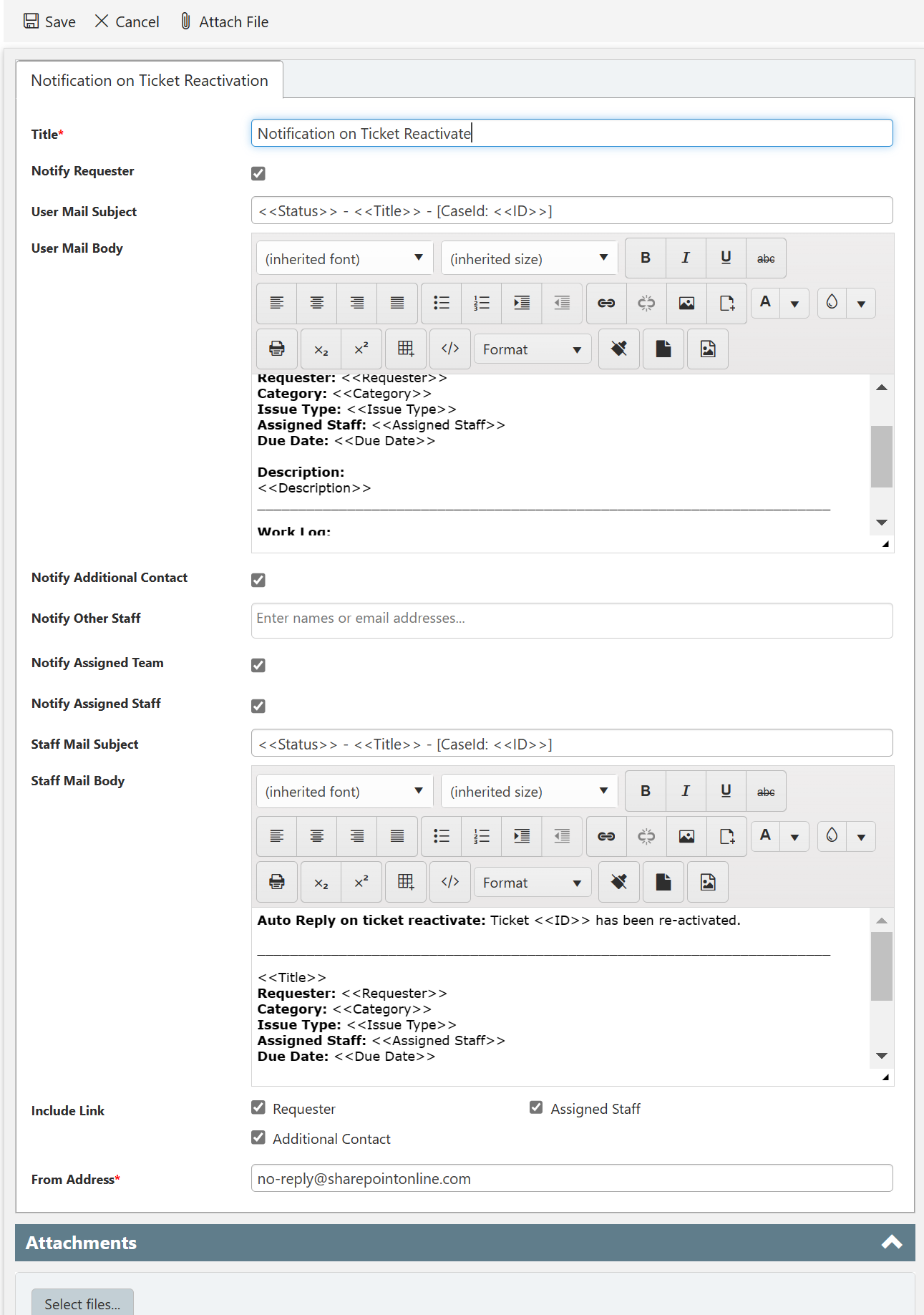Viewport: 924px width, 1315px height.
Task: Click Insert image icon in User Mail Body
Action: (x=686, y=304)
